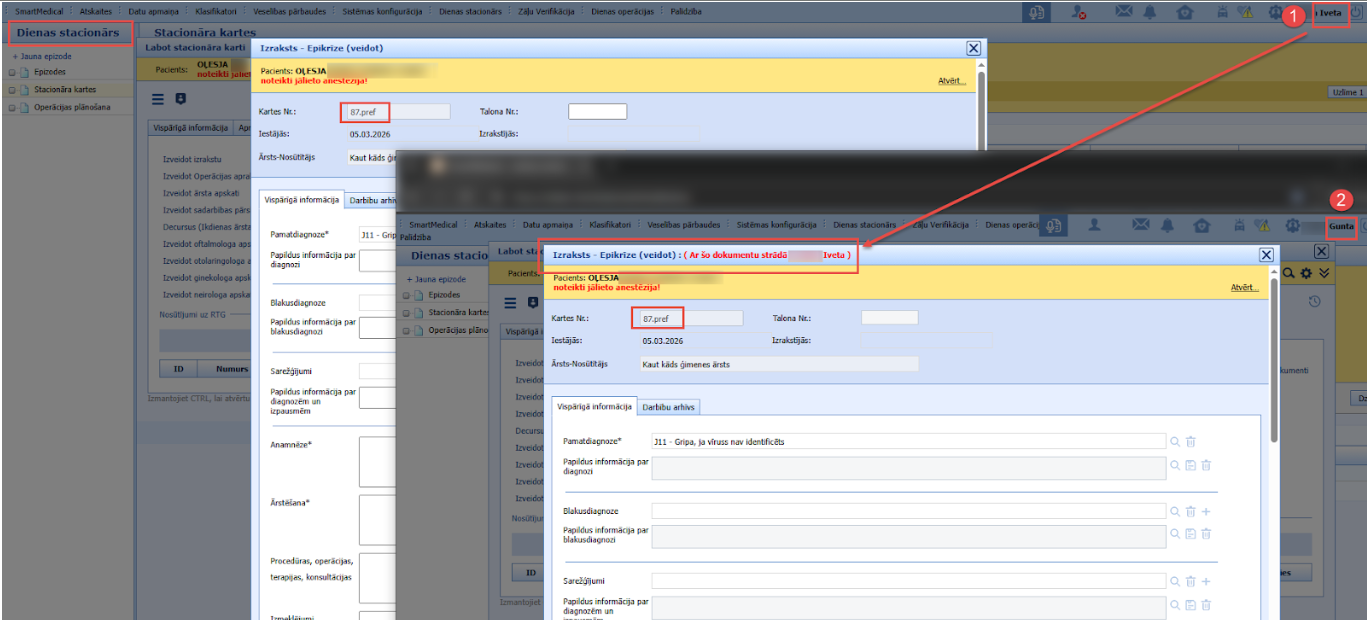Click the trash icon beside Blakusdiagnoze field
1367x620 pixels.
point(1191,511)
